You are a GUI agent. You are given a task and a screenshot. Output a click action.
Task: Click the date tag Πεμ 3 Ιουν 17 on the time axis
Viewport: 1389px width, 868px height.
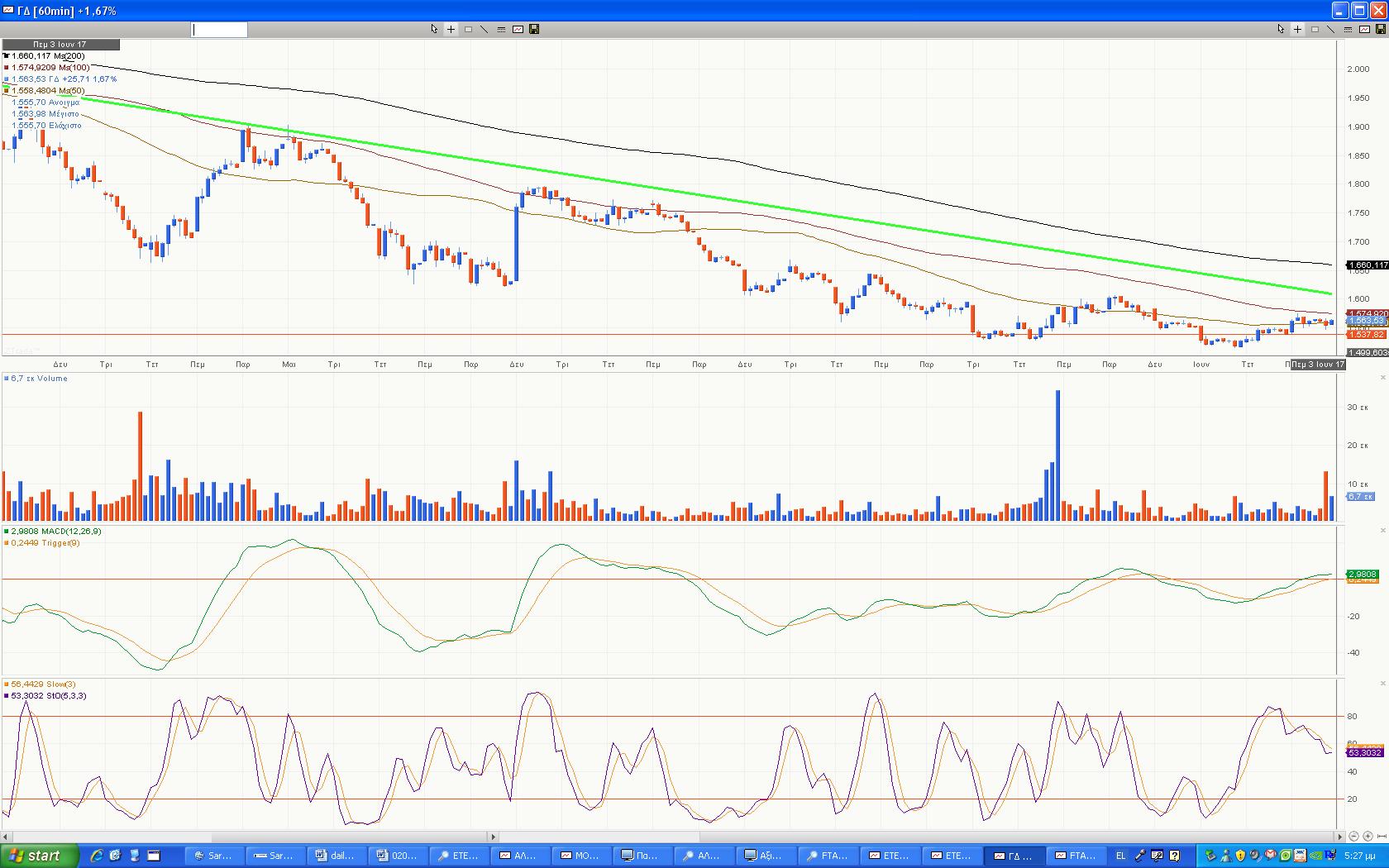point(1319,365)
